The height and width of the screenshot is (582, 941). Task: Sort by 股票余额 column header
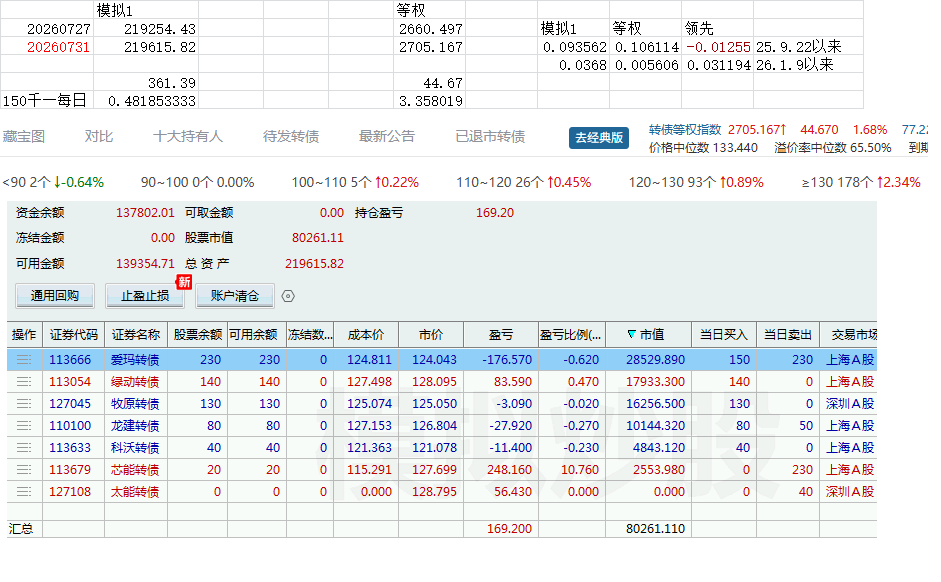pos(197,335)
